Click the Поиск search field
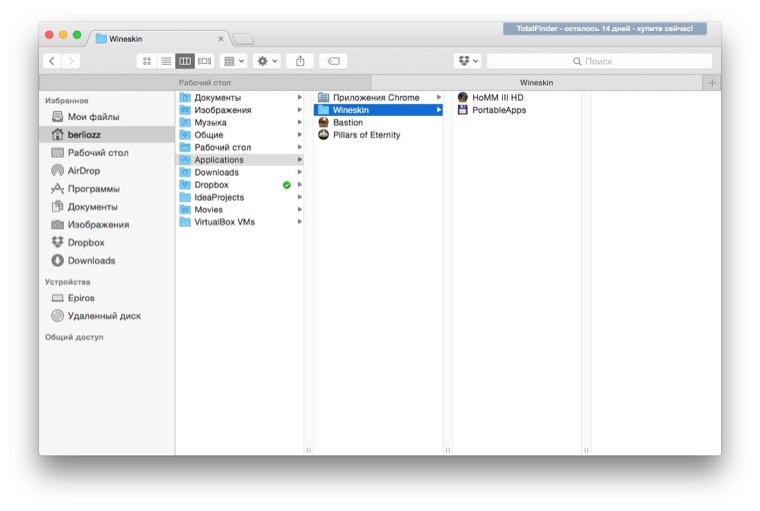 (599, 61)
